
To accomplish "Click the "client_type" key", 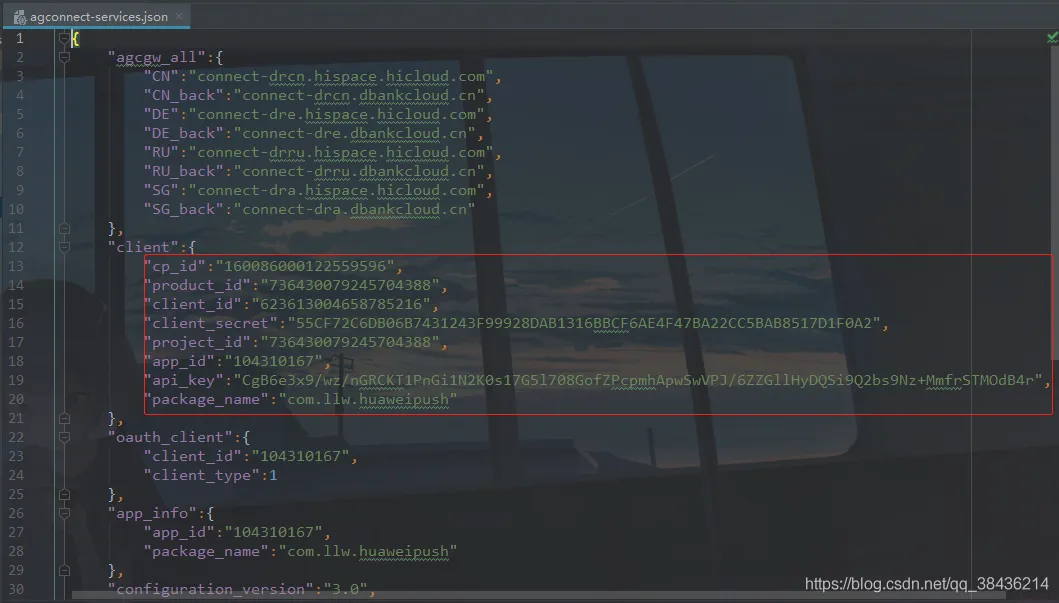I will click(x=202, y=475).
